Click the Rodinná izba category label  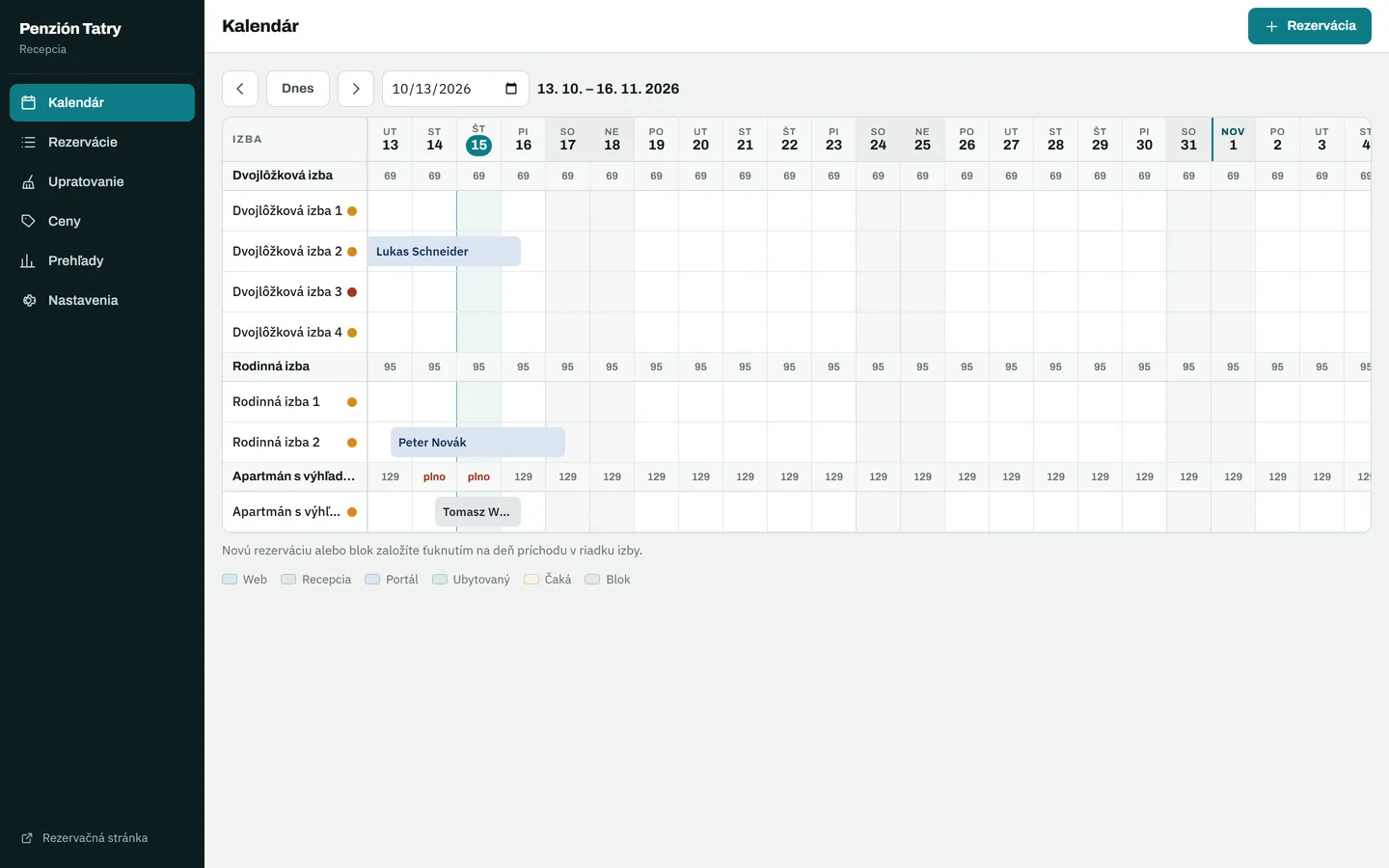pos(271,366)
